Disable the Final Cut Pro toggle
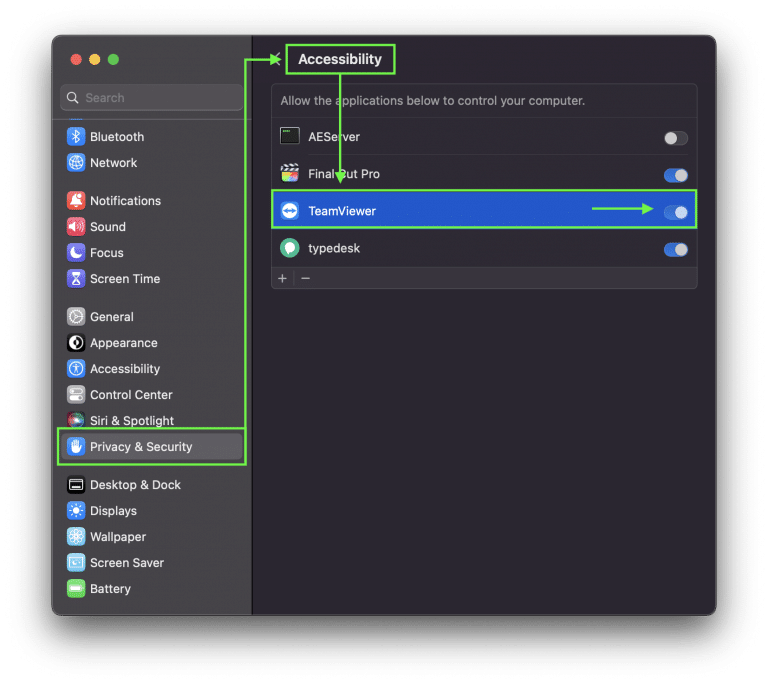This screenshot has height=684, width=768. tap(675, 175)
